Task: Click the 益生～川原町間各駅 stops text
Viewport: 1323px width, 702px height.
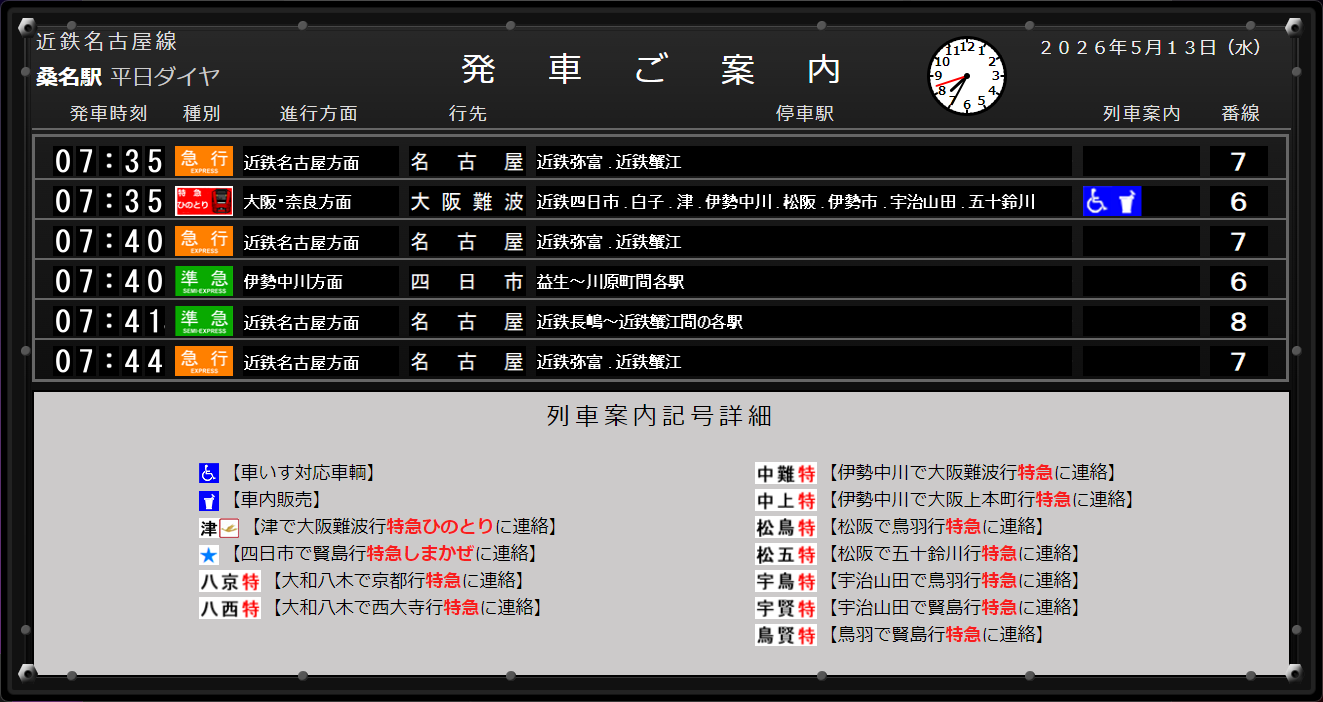Action: point(610,282)
